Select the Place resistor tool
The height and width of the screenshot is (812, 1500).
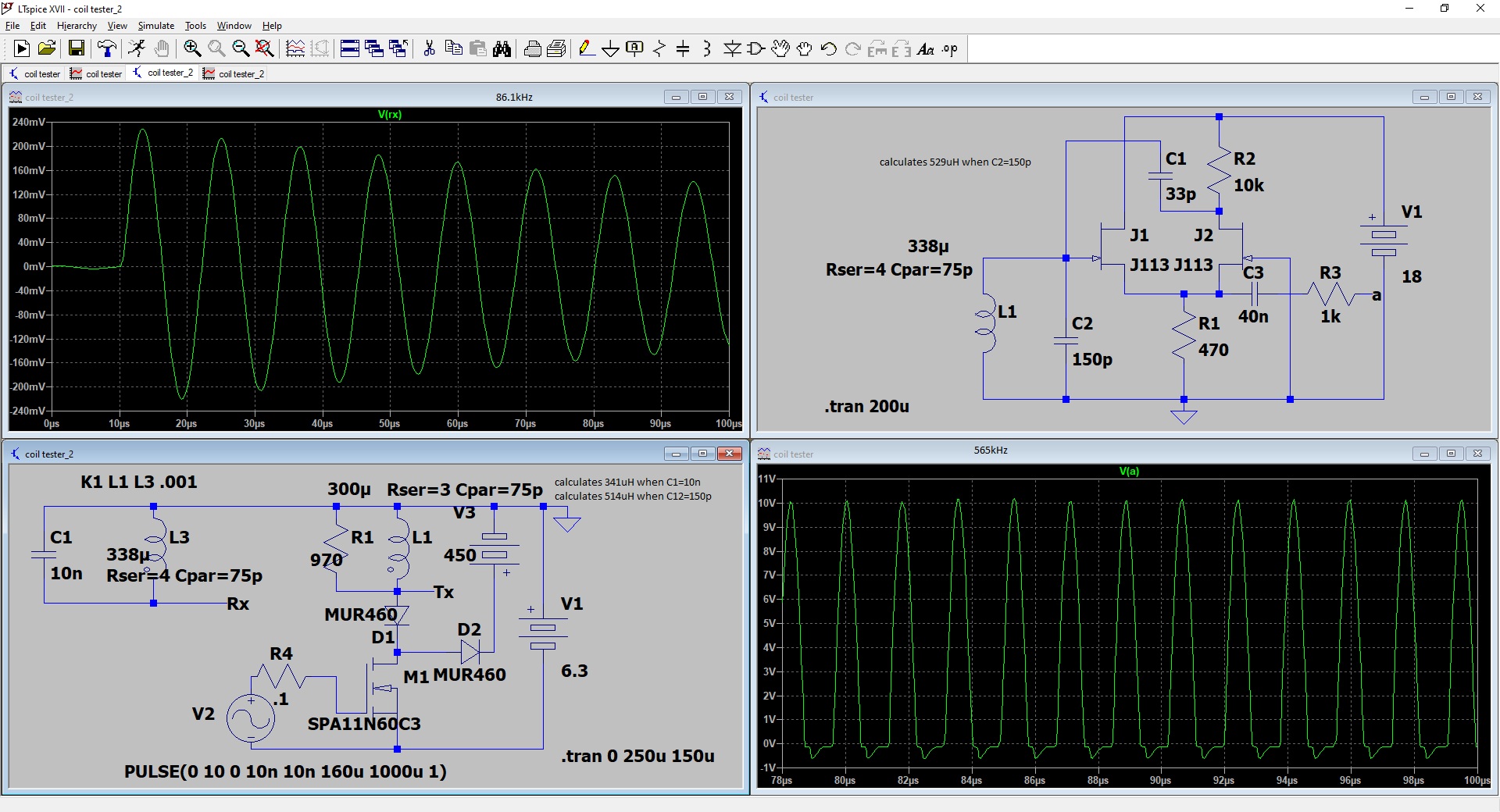659,49
